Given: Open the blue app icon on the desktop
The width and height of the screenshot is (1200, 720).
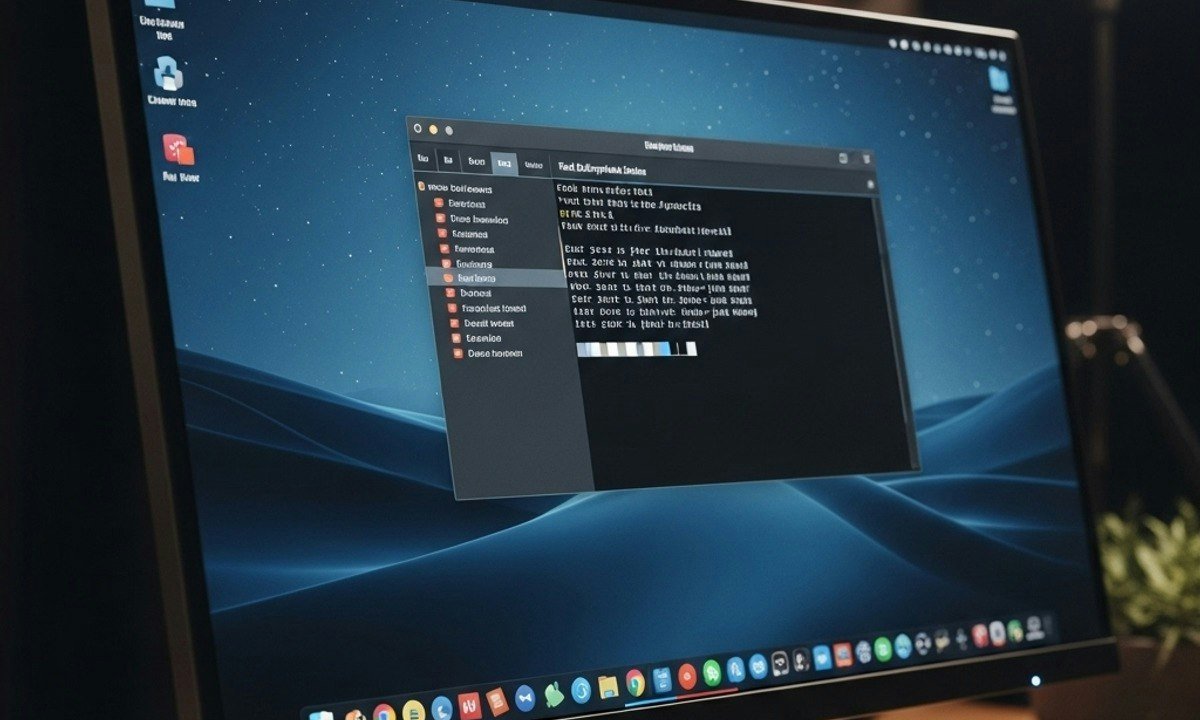Looking at the screenshot, I should pyautogui.click(x=168, y=75).
